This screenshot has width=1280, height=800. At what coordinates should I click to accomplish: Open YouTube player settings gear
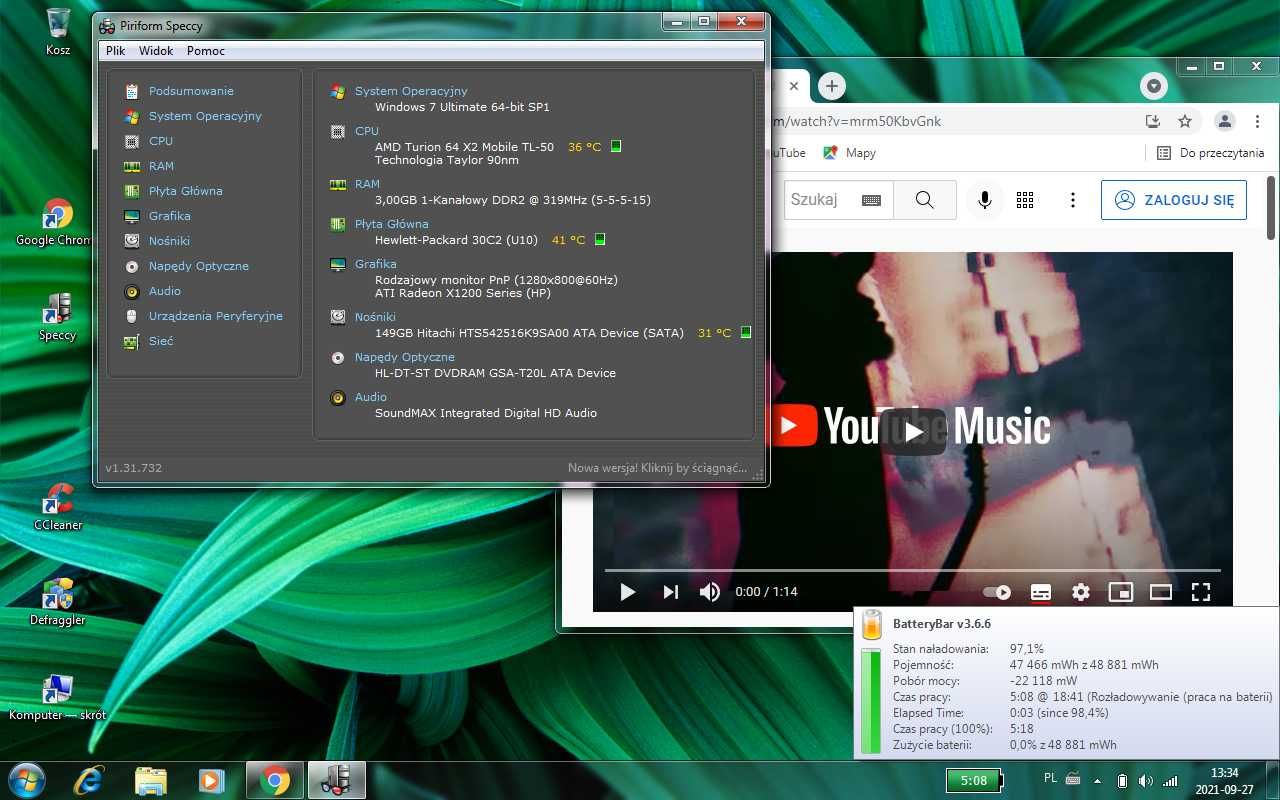tap(1081, 592)
